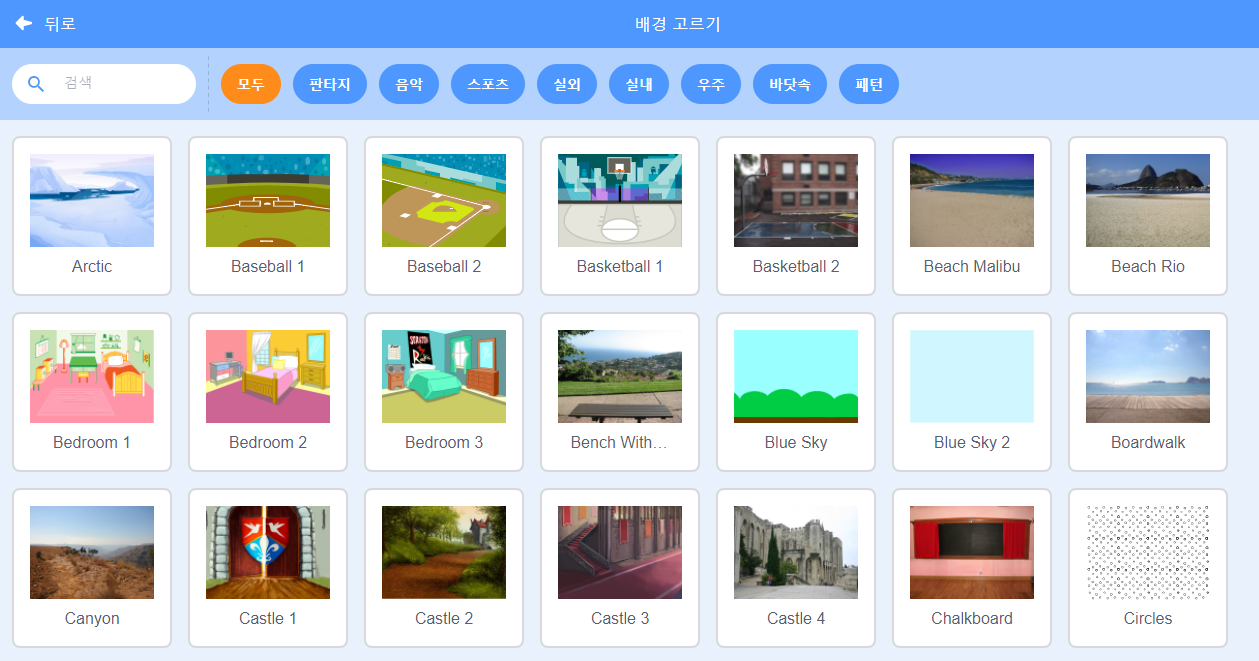Click the 'Baseball 1' name label
This screenshot has width=1259, height=661.
coord(268,266)
